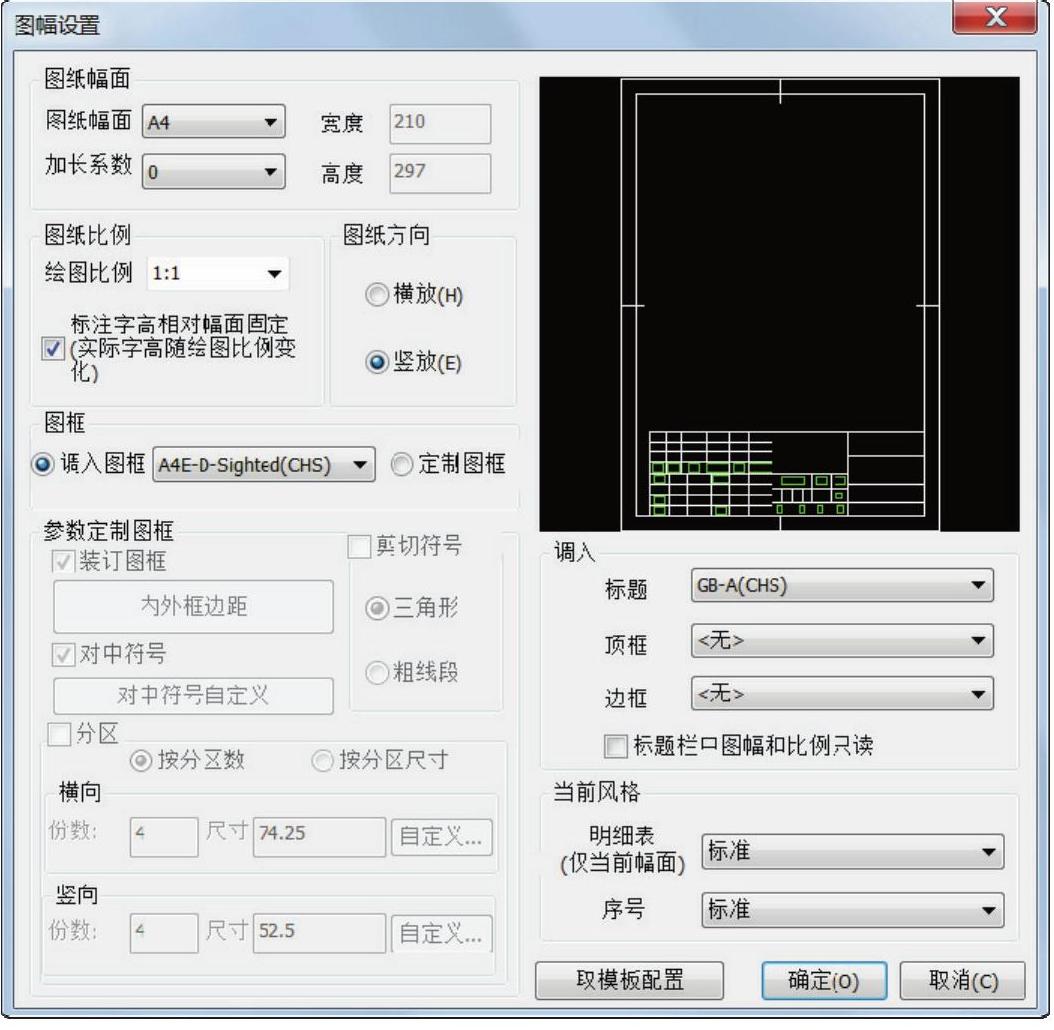Viewport: 1054px width, 1030px height.
Task: Click the 宽度 field showing 210
Action: [x=440, y=123]
